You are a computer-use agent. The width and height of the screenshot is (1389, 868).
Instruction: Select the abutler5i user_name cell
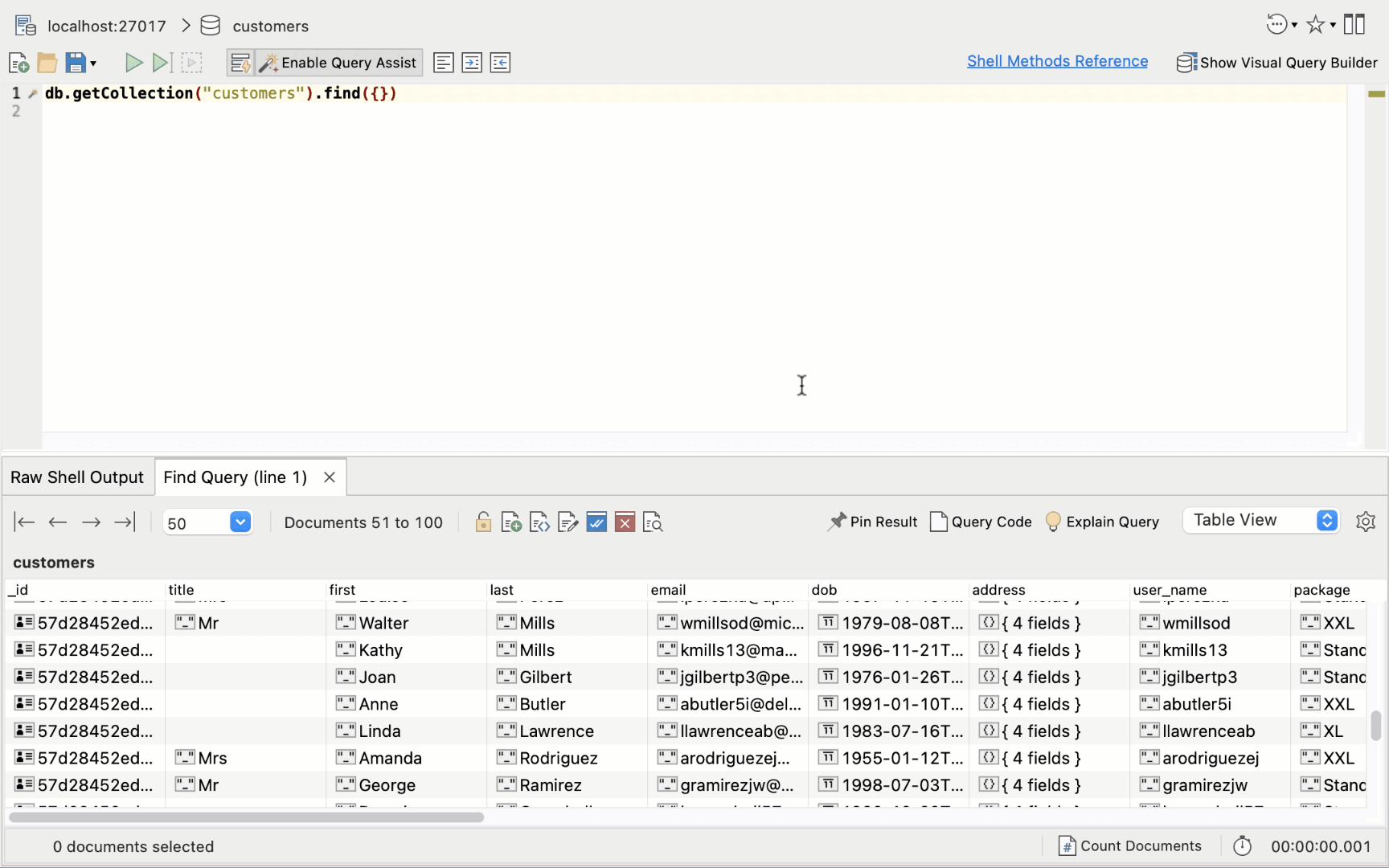point(1211,704)
